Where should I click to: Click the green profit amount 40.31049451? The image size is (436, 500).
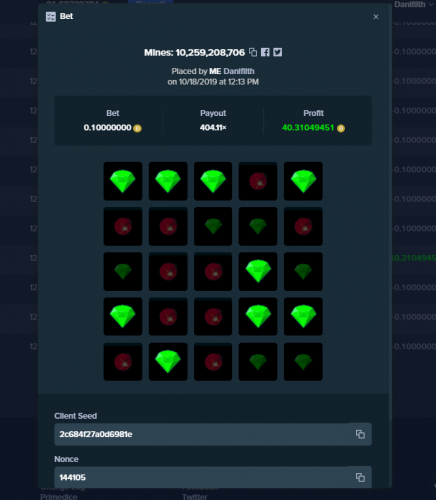tap(308, 128)
